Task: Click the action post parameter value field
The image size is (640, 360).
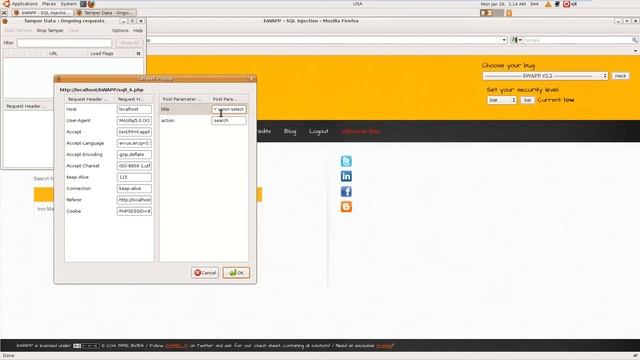Action: (x=229, y=121)
